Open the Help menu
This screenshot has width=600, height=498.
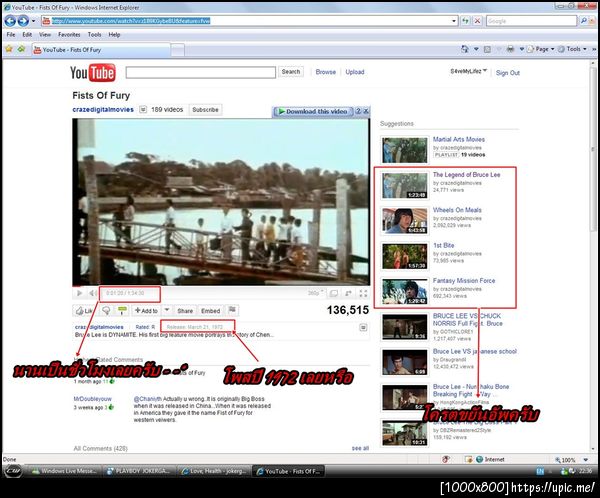[114, 34]
